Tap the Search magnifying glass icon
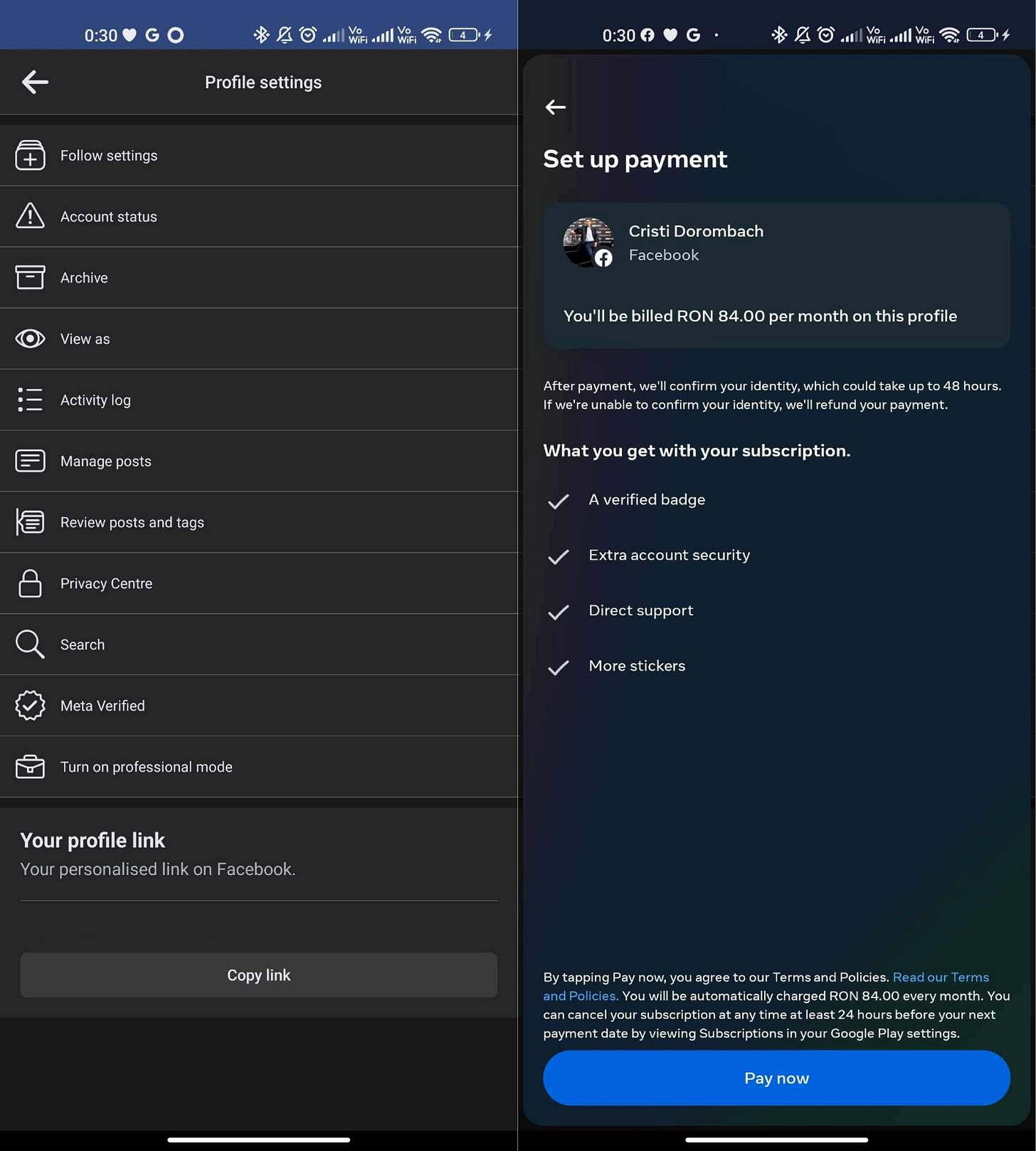The image size is (1036, 1151). 30,645
